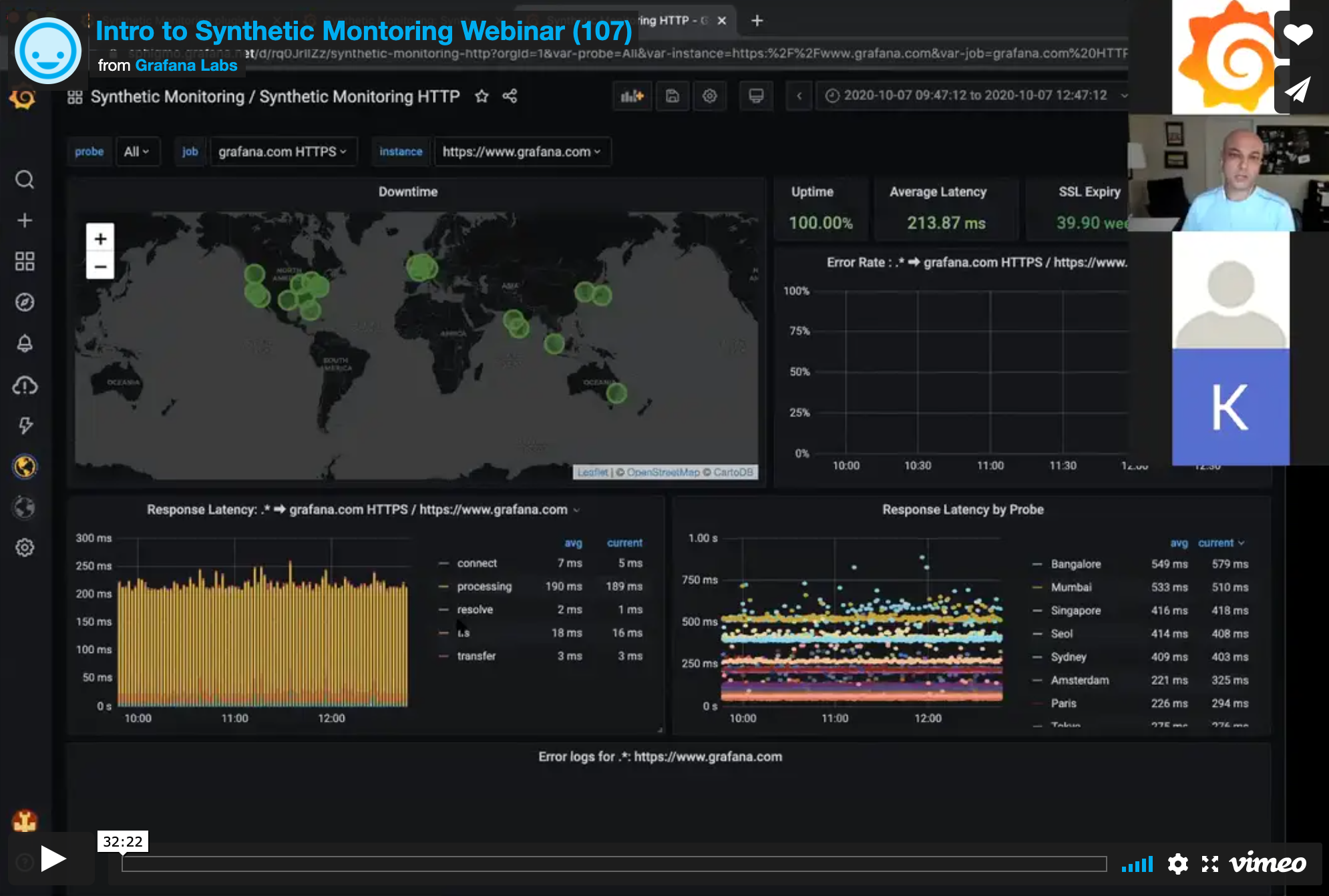Open the CartoDB attribution link
Screen dimensions: 1329x896
coord(733,472)
